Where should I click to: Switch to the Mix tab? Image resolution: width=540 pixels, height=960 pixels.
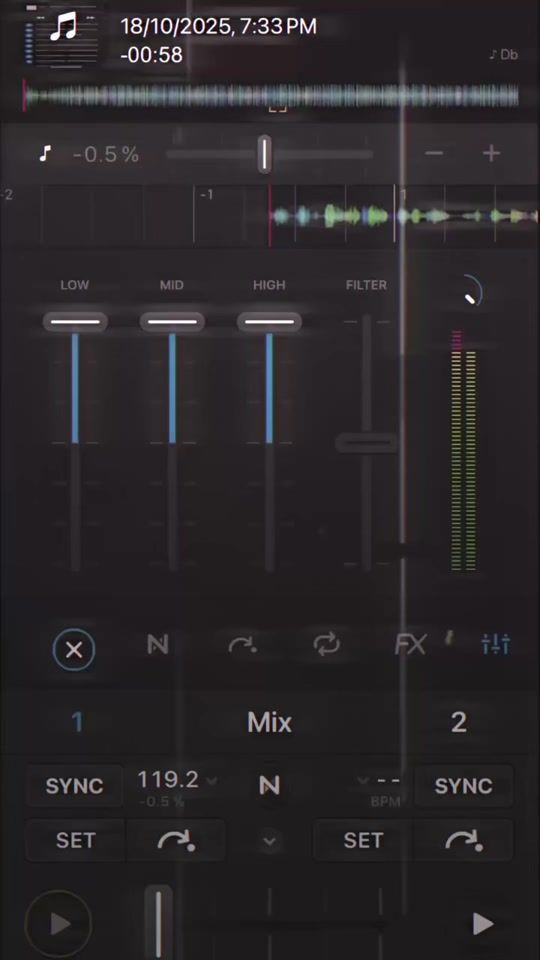[269, 723]
